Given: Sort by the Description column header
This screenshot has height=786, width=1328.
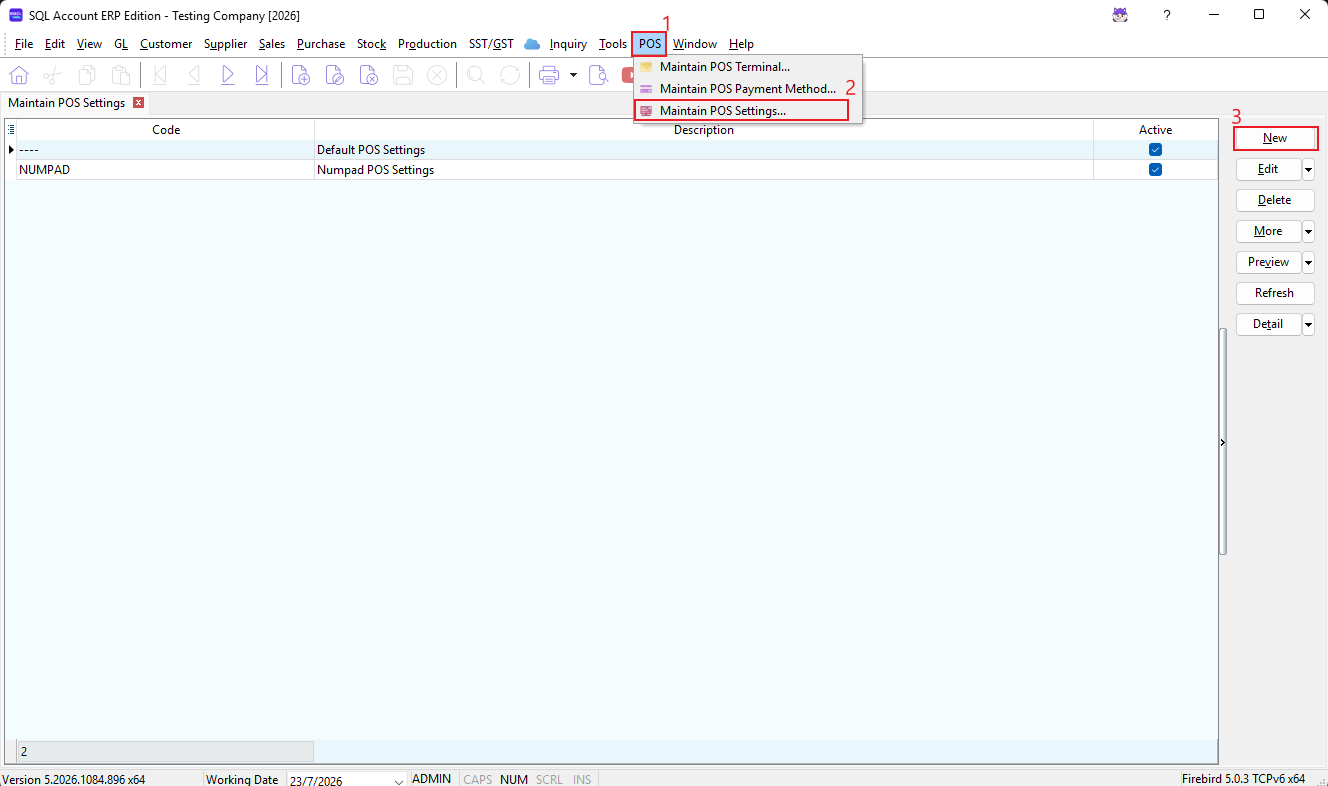Looking at the screenshot, I should tap(704, 130).
